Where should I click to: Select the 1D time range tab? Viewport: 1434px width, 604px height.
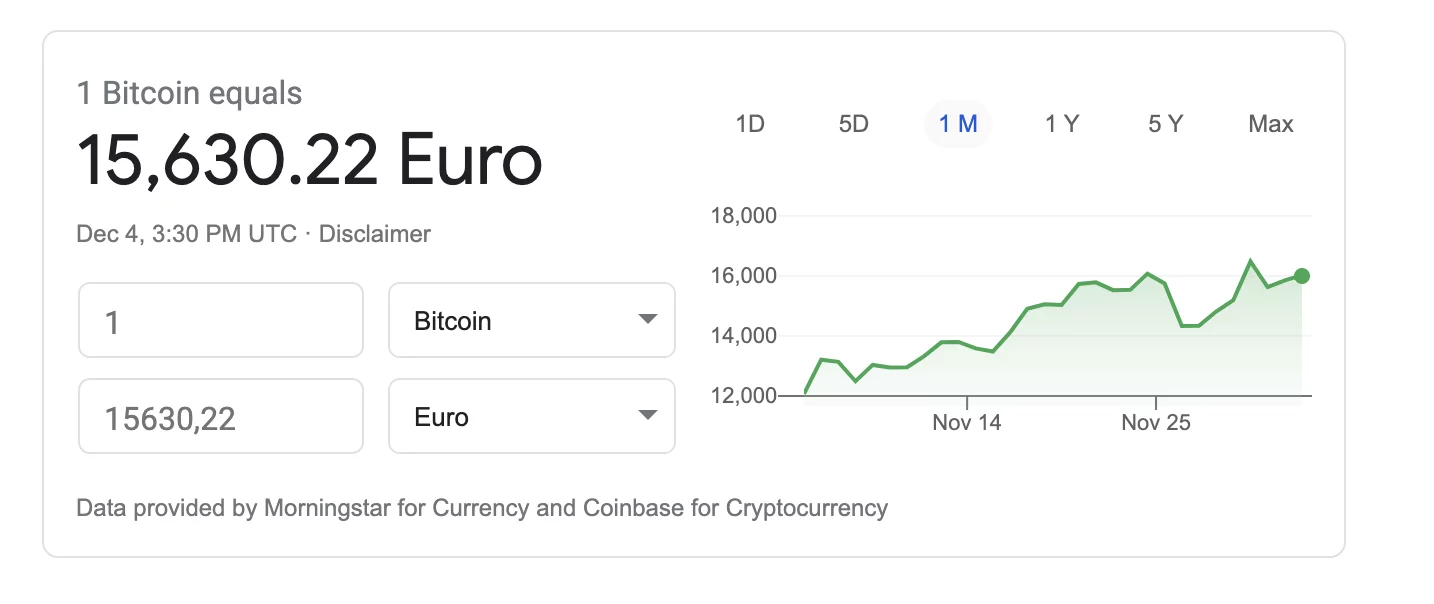click(x=750, y=124)
